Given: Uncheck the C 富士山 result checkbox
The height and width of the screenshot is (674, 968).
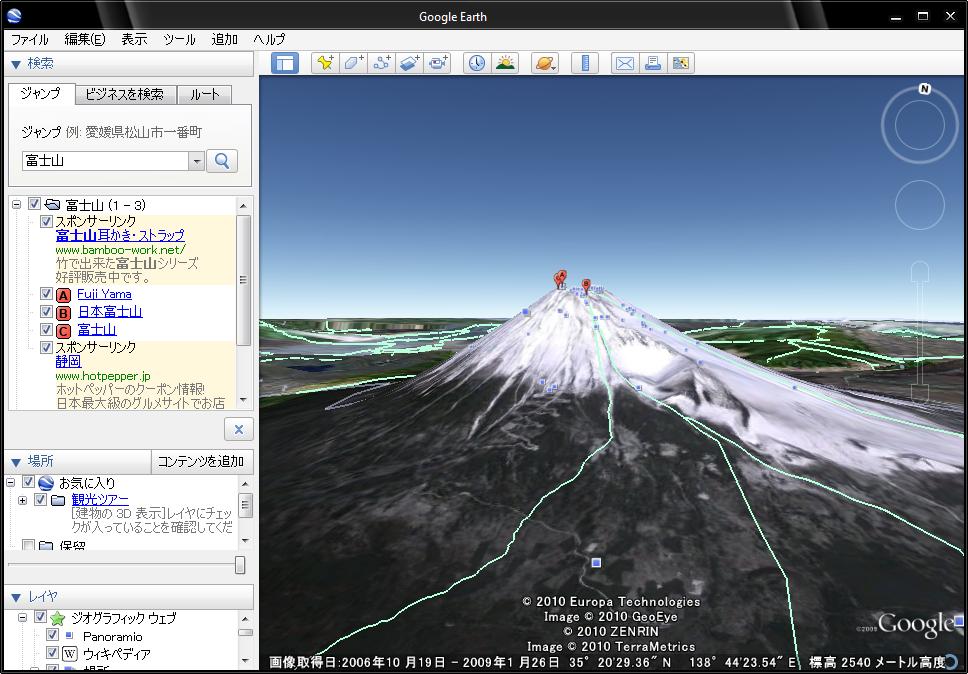Looking at the screenshot, I should click(46, 329).
